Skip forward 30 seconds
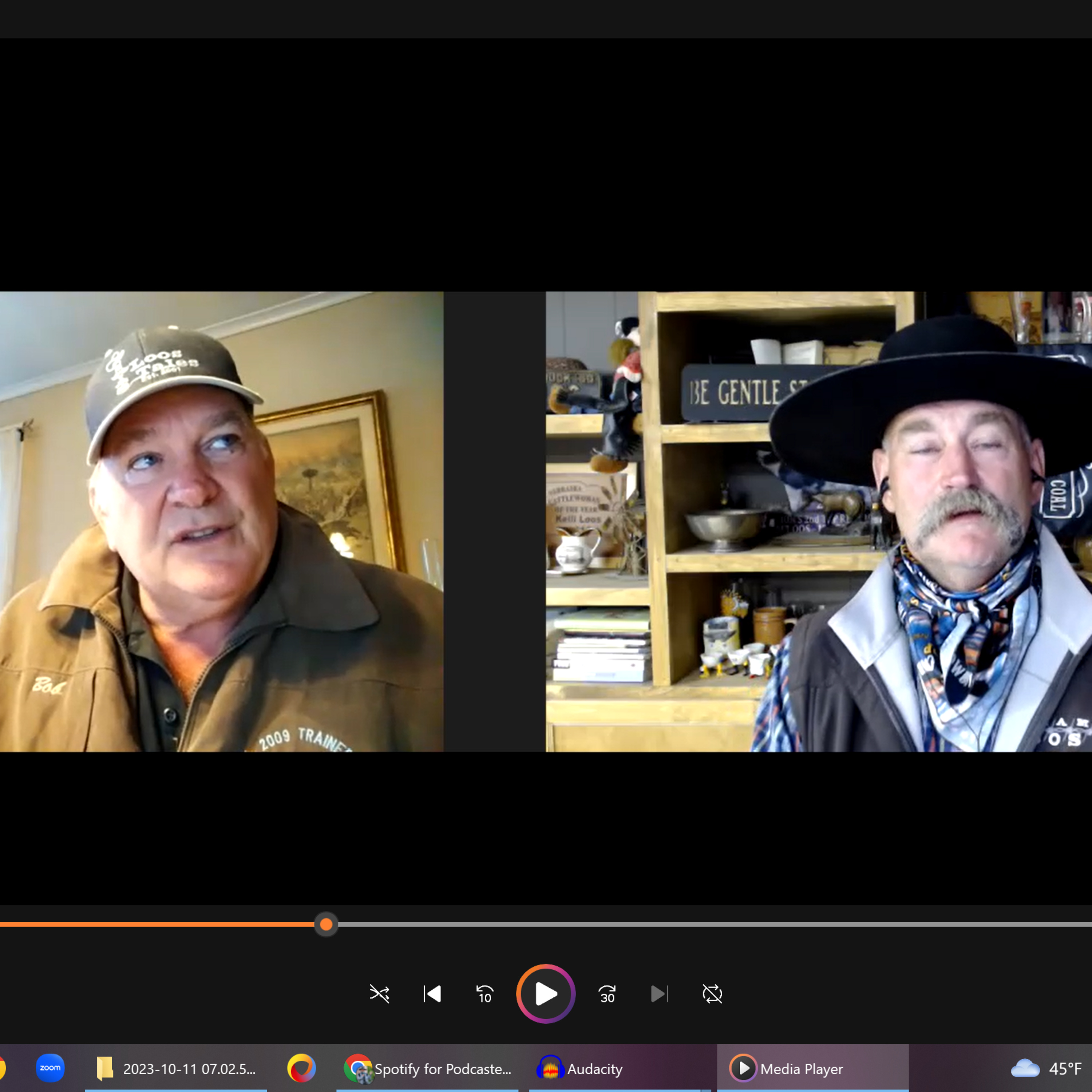 (607, 994)
